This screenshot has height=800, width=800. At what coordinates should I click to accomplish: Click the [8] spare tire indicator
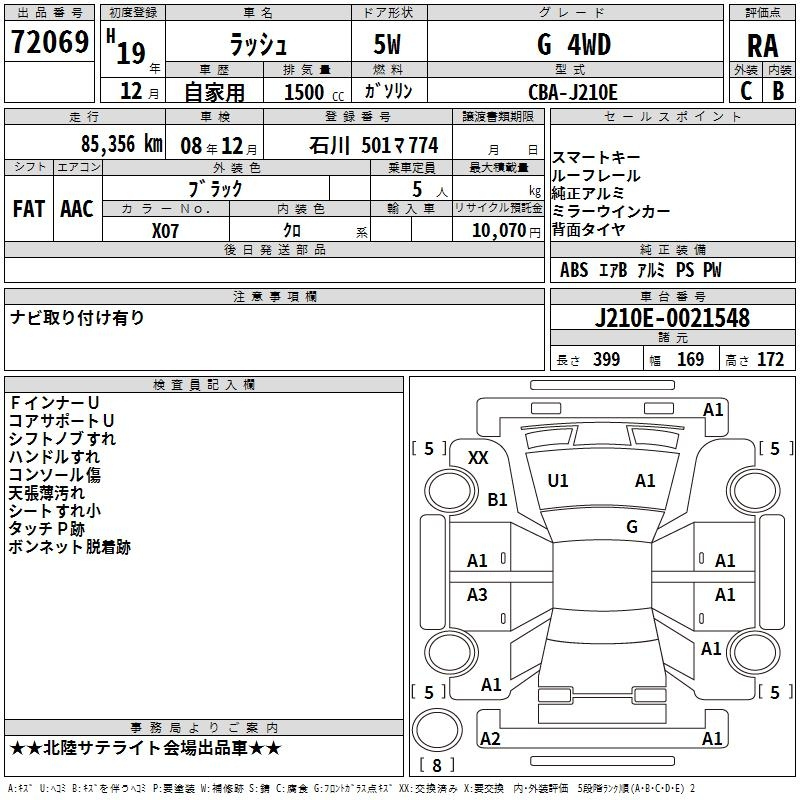click(437, 765)
